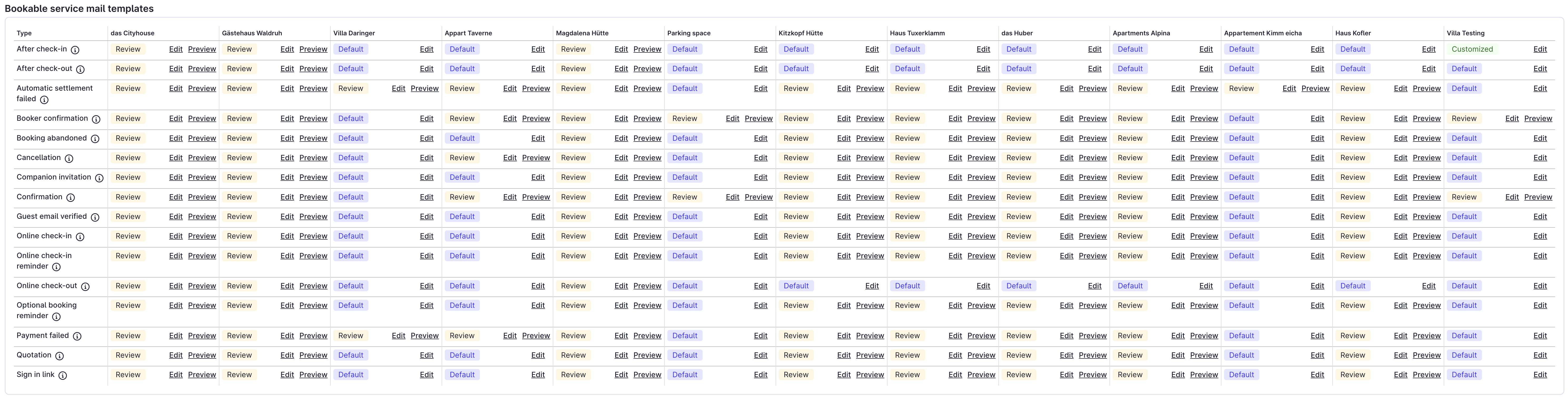Preview Villa Testing Booker confirmation template
Viewport: 1568px width, 398px height.
(x=1539, y=119)
